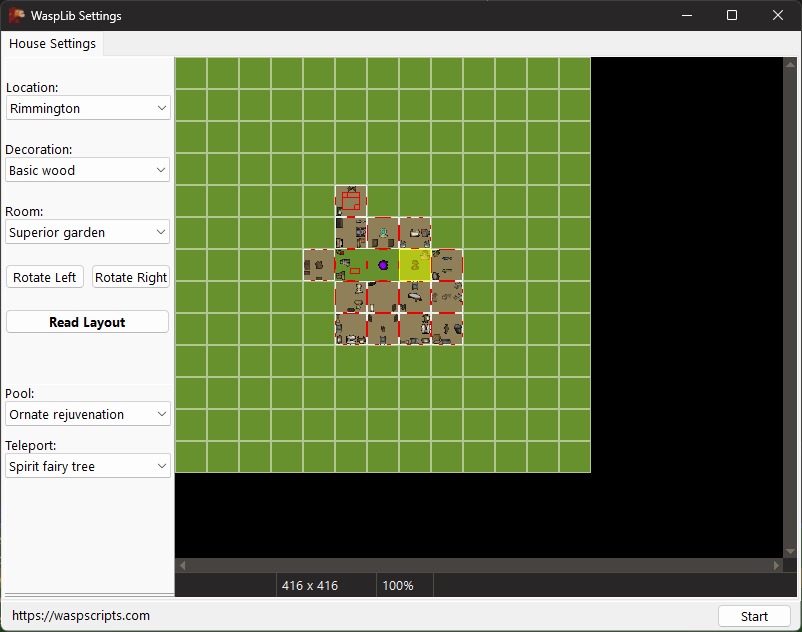Switch to the House Settings tab

click(53, 44)
